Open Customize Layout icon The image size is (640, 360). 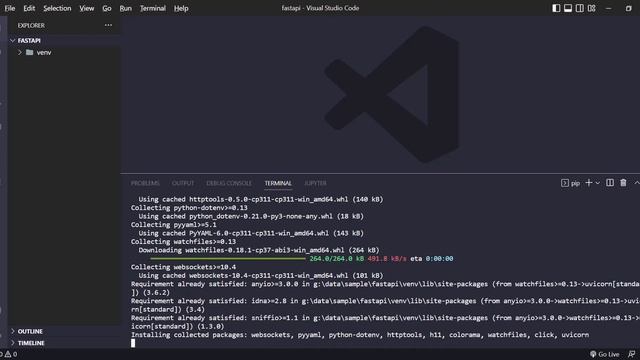591,8
